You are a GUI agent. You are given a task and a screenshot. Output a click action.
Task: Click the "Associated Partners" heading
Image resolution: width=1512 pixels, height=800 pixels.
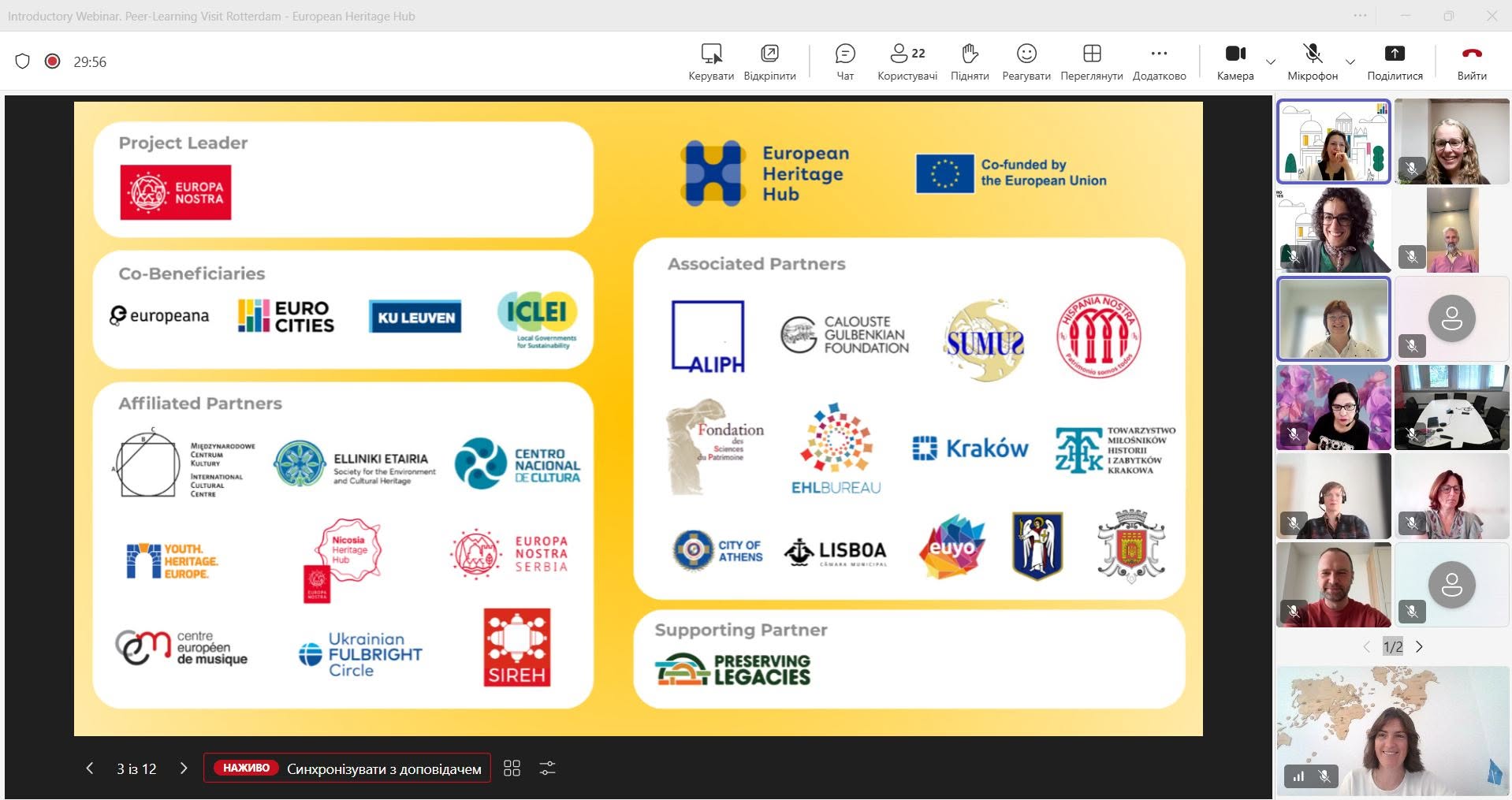pos(757,264)
